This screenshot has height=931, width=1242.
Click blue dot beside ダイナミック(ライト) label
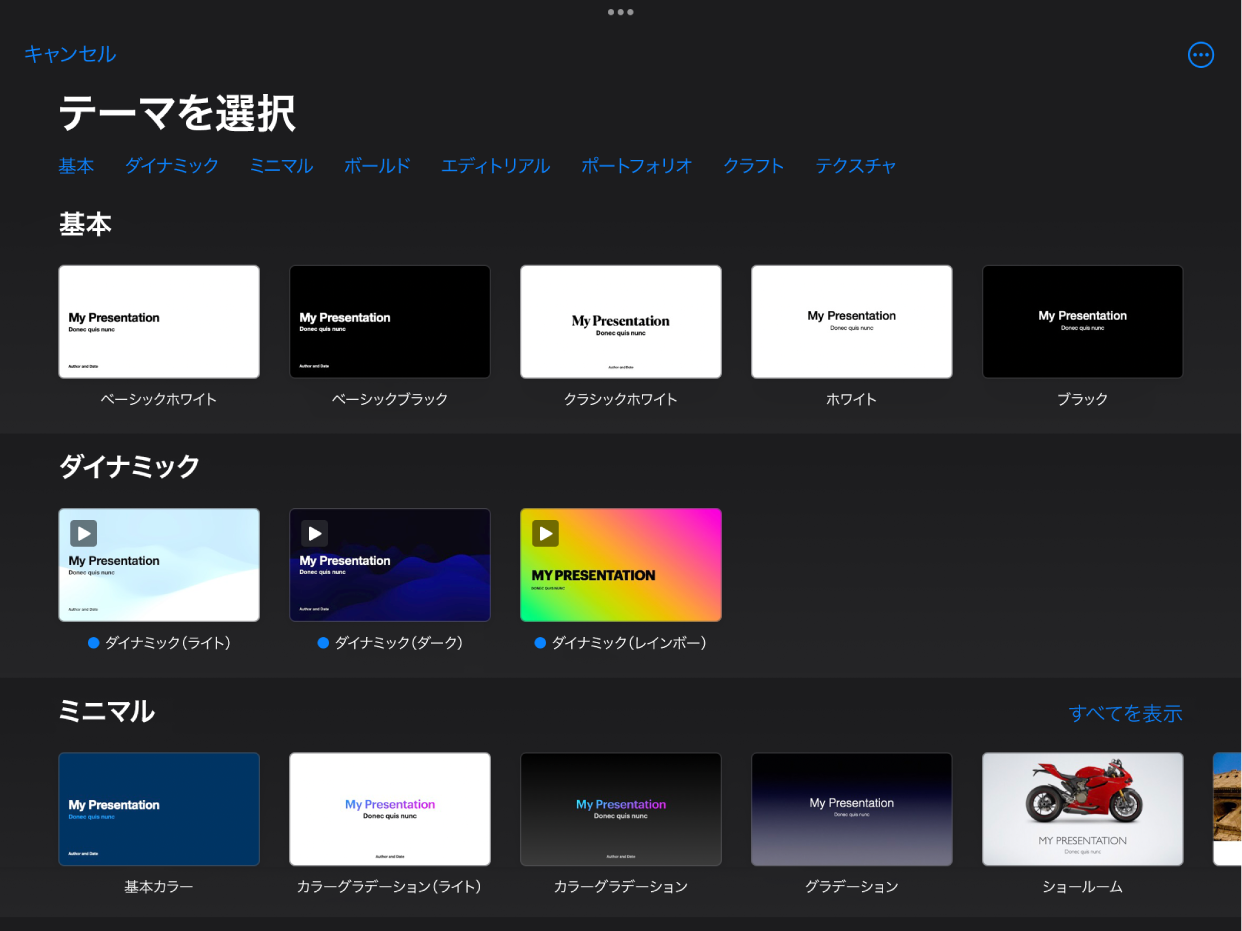(94, 643)
